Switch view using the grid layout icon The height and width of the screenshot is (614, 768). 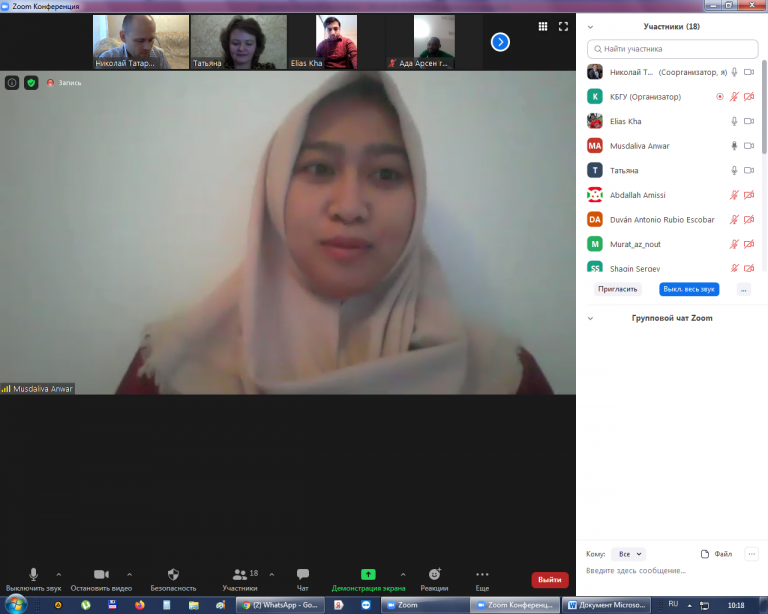tap(543, 27)
